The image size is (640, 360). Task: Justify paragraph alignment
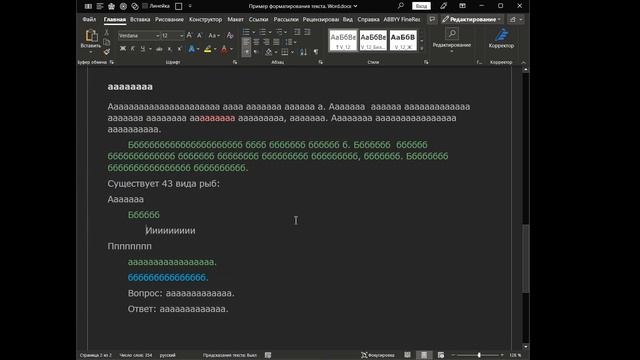click(x=276, y=42)
